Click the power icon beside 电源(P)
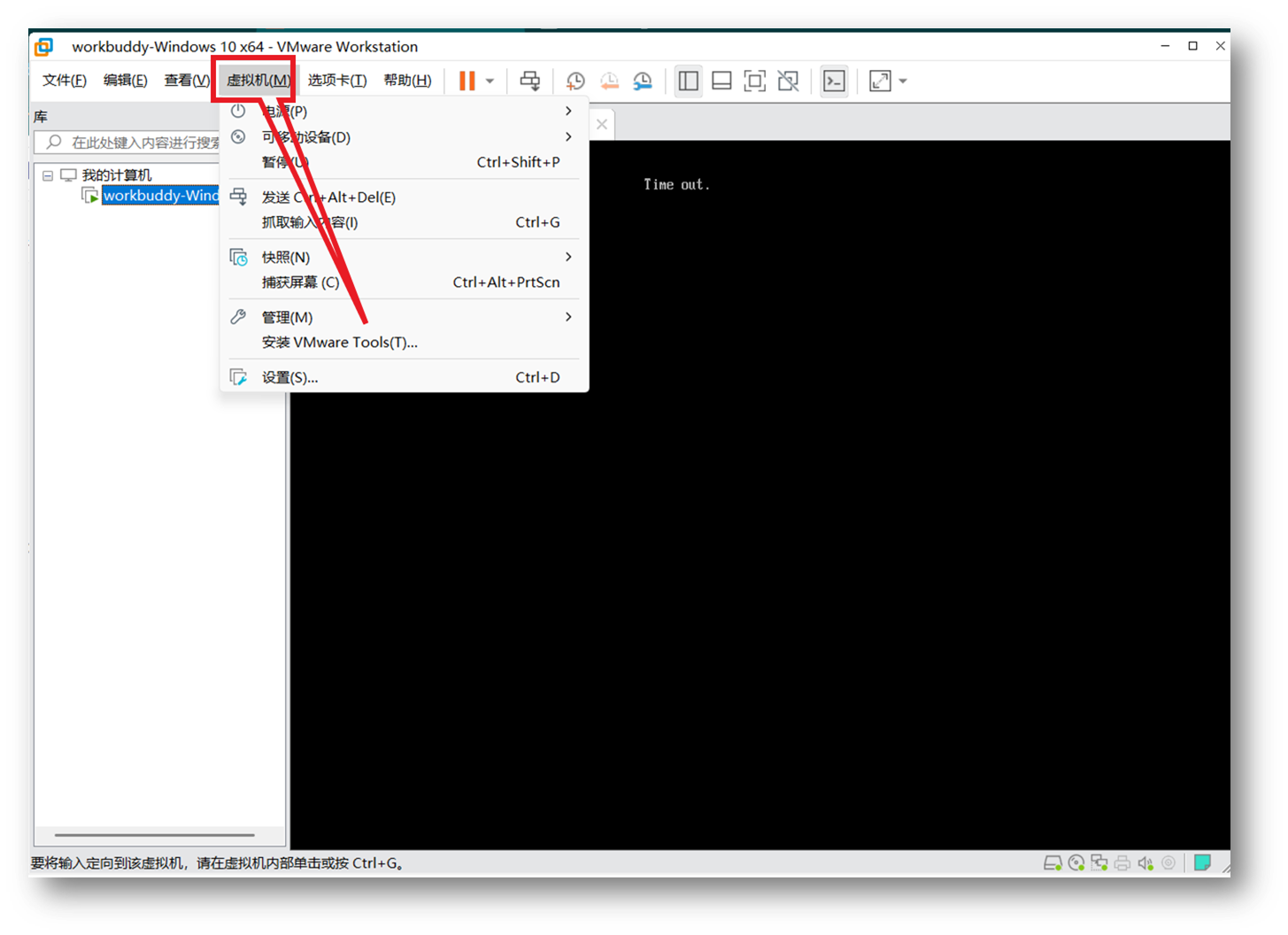Image resolution: width=1288 pixels, height=935 pixels. (238, 112)
